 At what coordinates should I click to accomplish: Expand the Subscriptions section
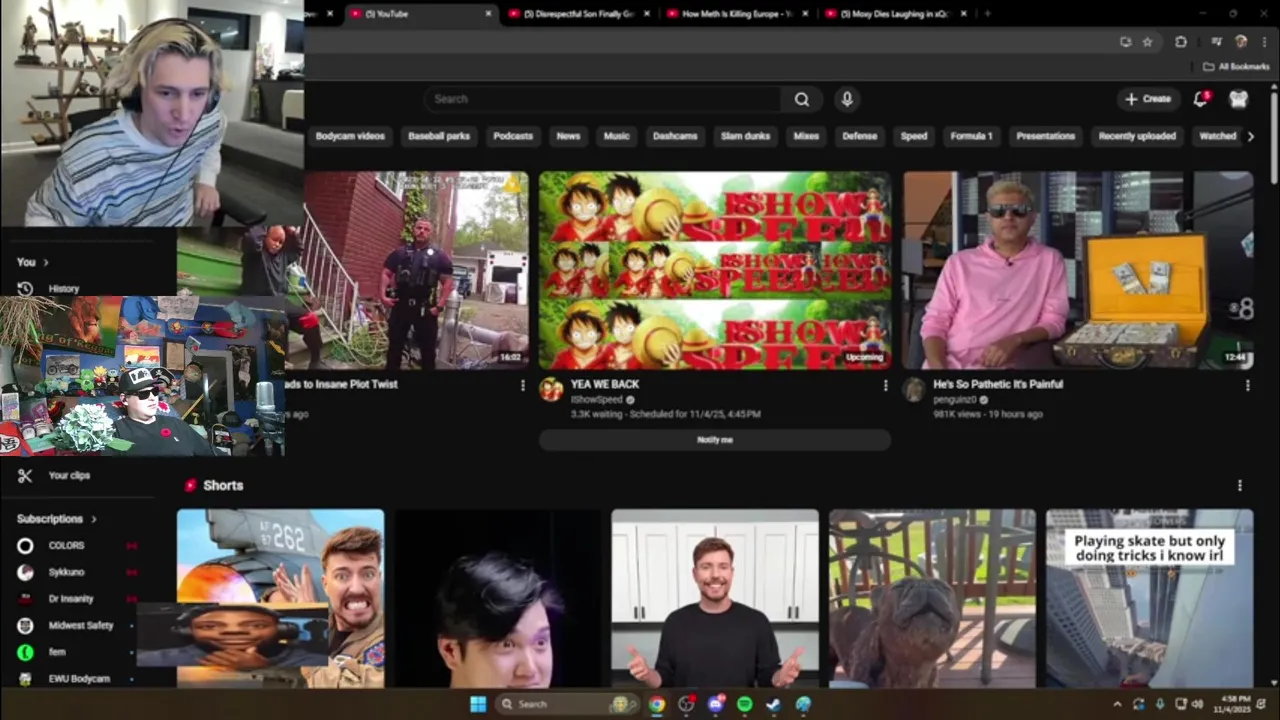coord(57,519)
